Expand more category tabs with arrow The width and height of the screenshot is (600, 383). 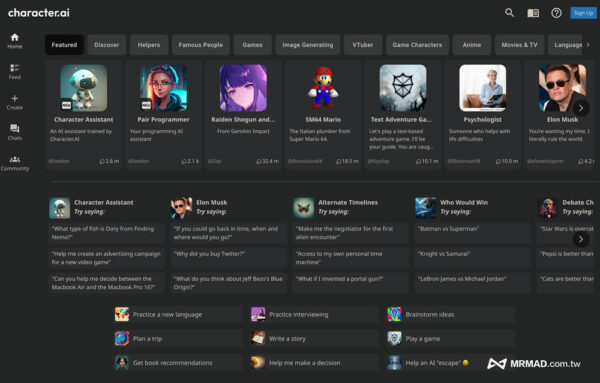(588, 45)
